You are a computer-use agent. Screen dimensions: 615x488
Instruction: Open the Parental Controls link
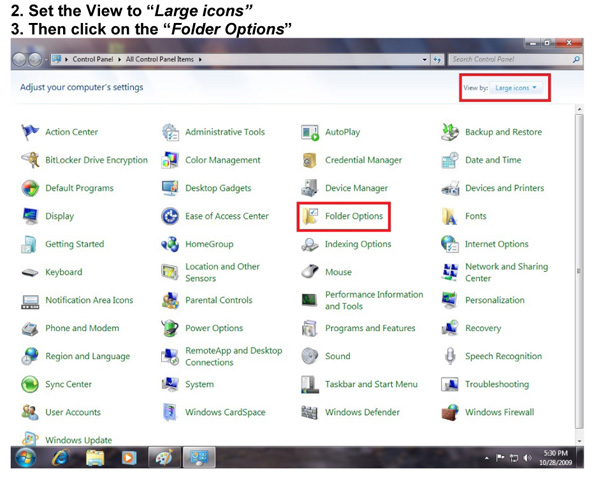point(218,300)
